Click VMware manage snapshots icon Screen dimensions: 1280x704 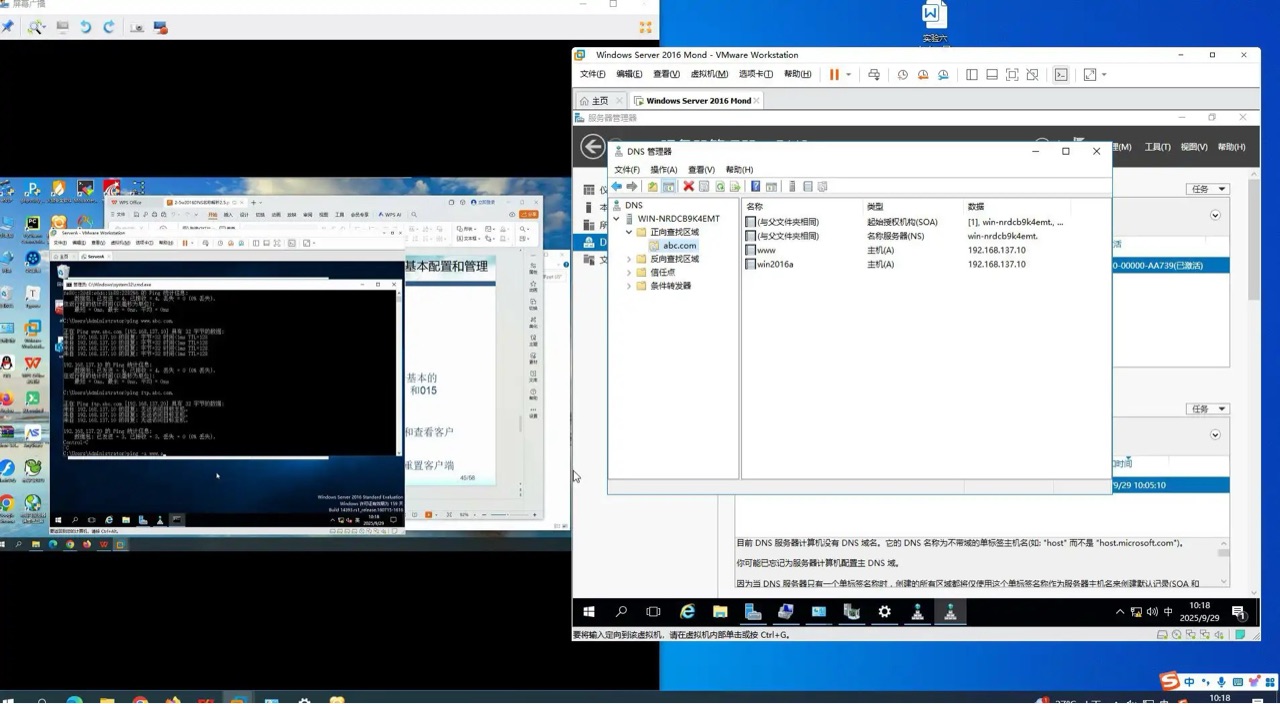pyautogui.click(x=943, y=75)
